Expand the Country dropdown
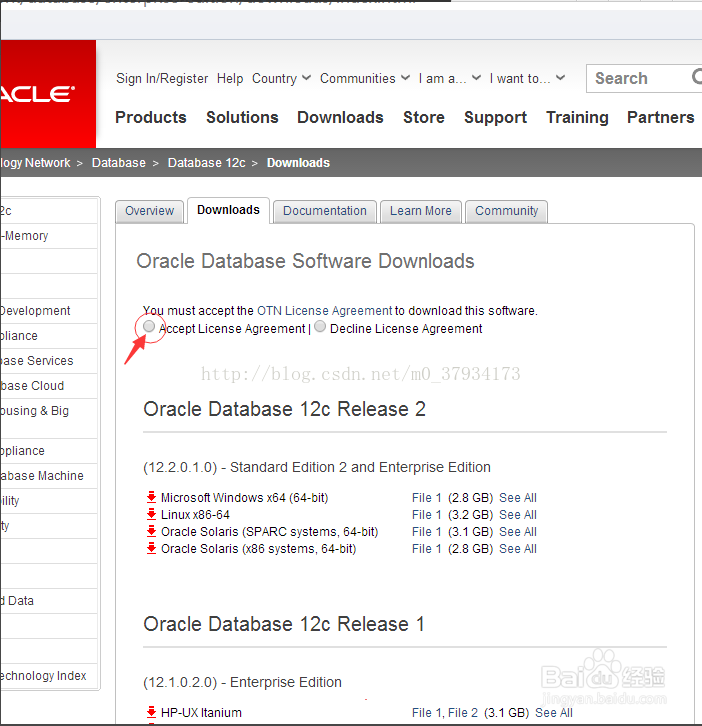Viewport: 702px width, 726px height. (x=281, y=78)
